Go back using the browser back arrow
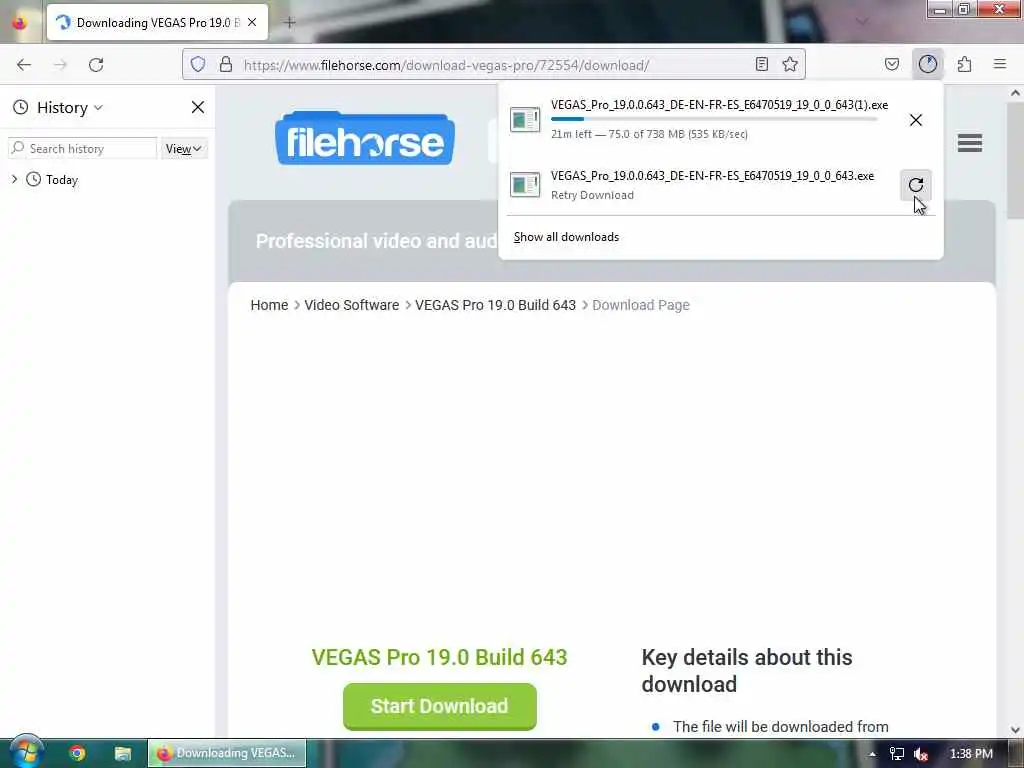The image size is (1024, 768). point(24,65)
